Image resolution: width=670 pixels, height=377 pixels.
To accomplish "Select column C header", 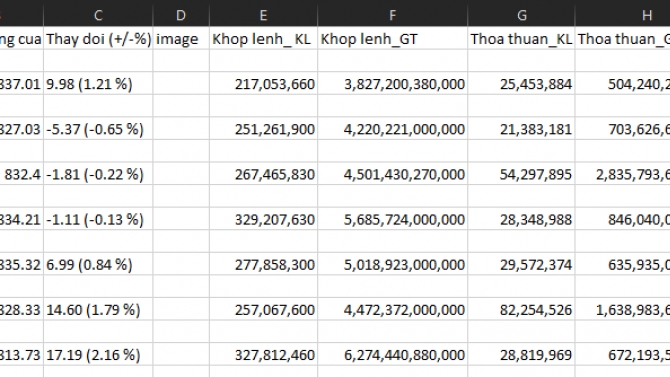I will [98, 15].
